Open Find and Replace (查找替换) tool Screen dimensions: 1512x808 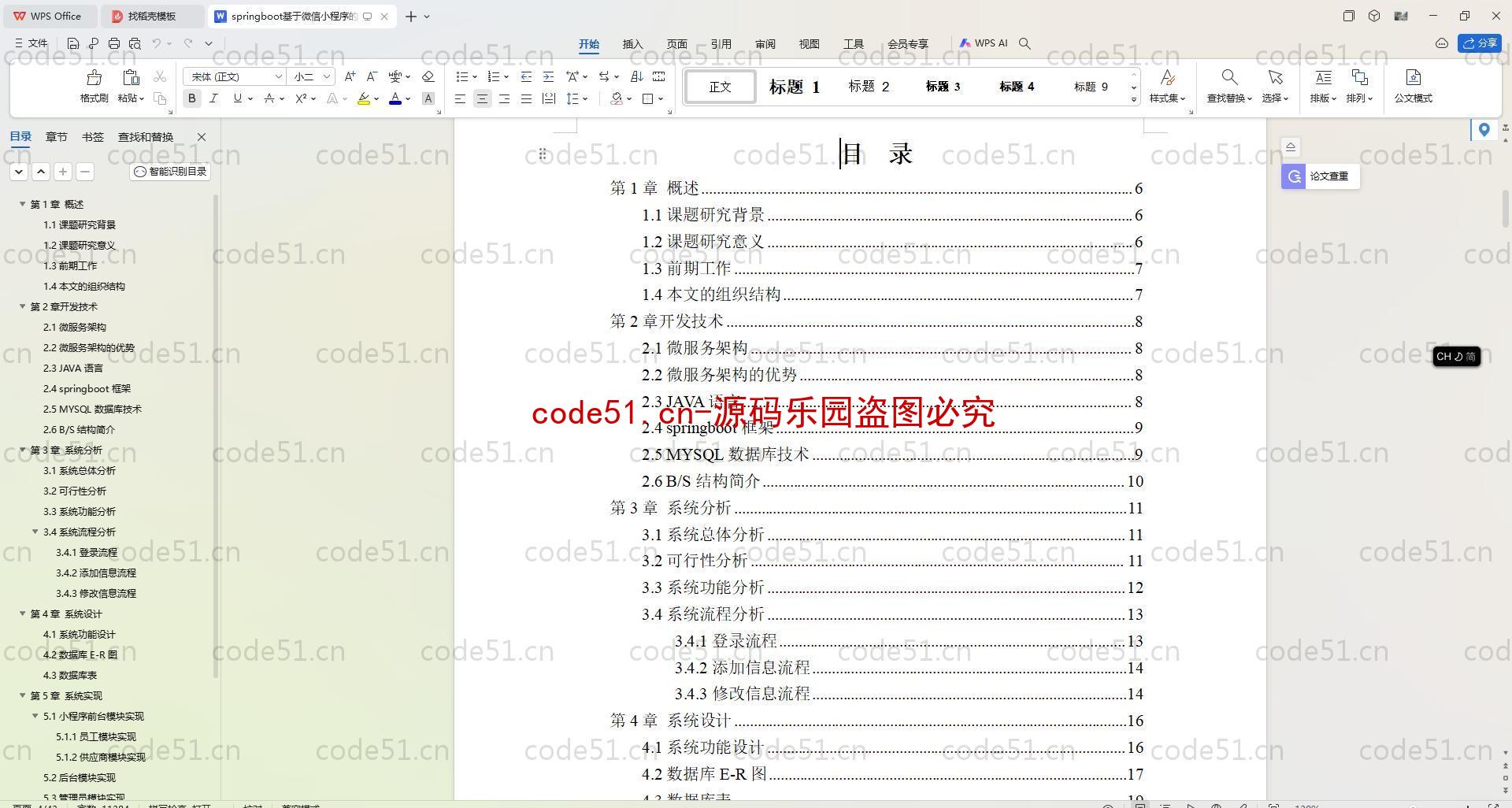click(x=1229, y=86)
